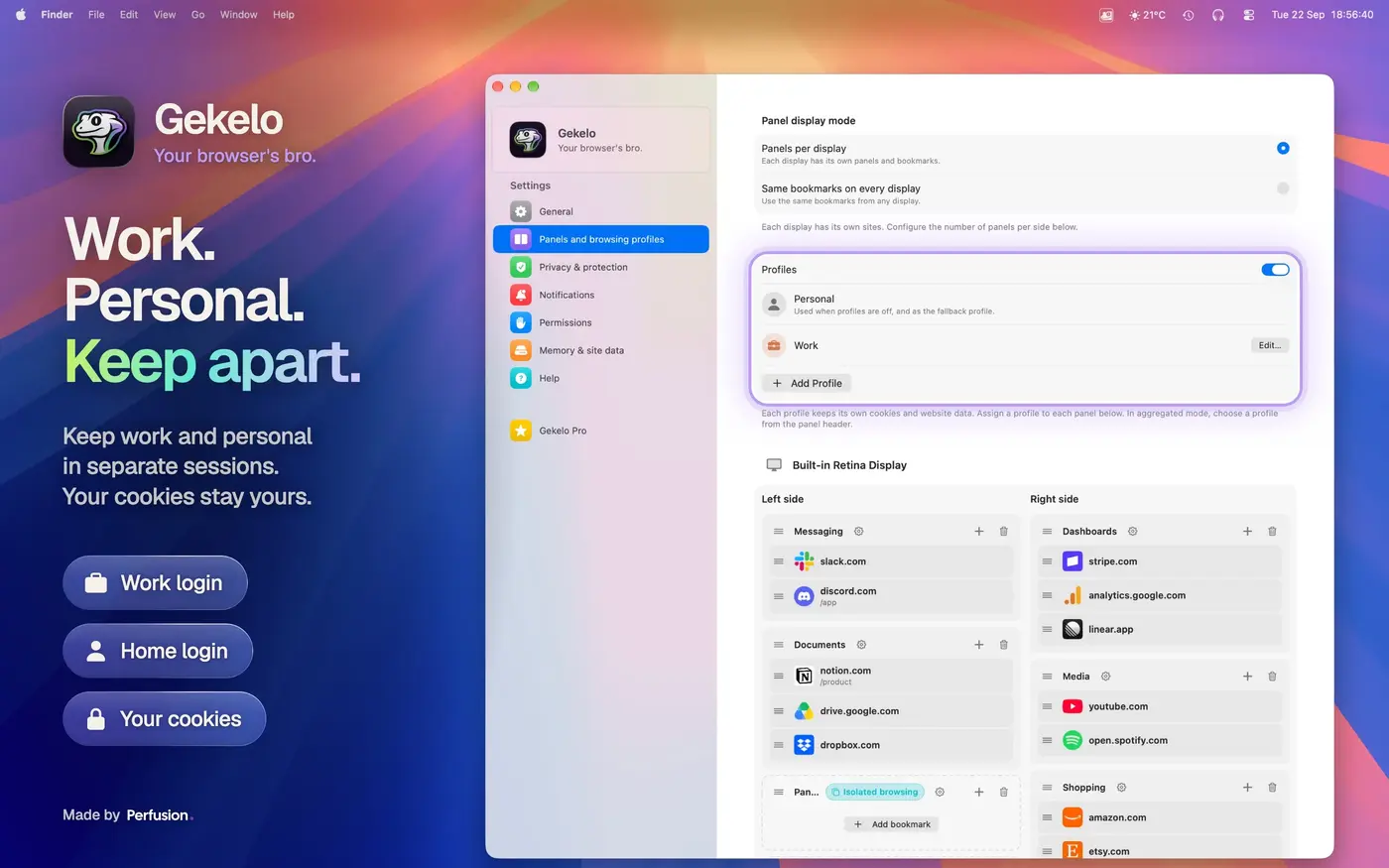Click the Add Profile button
This screenshot has height=868, width=1389.
tap(807, 383)
